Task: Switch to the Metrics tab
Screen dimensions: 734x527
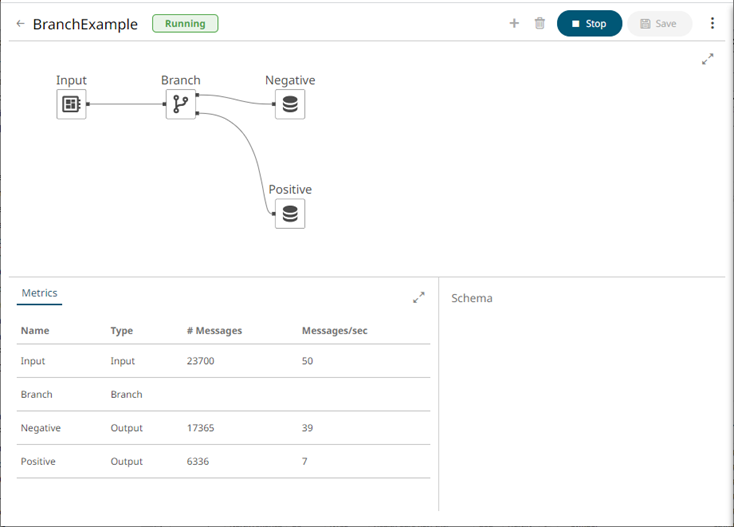Action: 40,293
